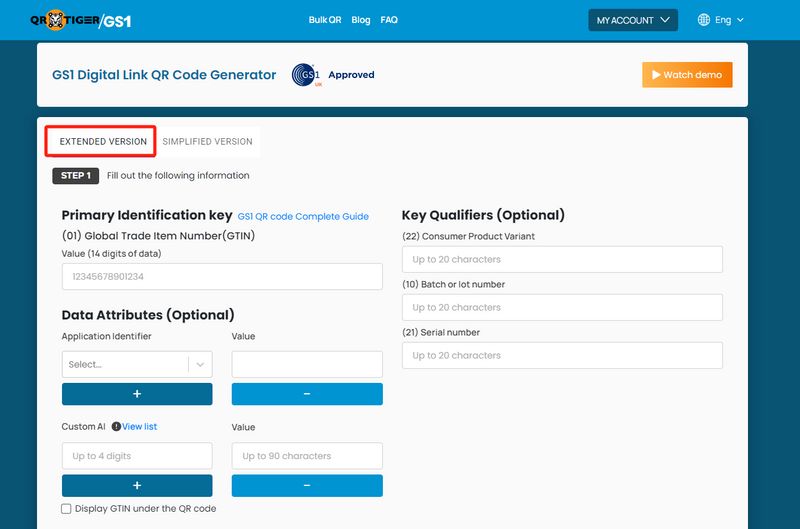
Task: Open the Application Identifier Select dropdown
Action: tap(137, 364)
